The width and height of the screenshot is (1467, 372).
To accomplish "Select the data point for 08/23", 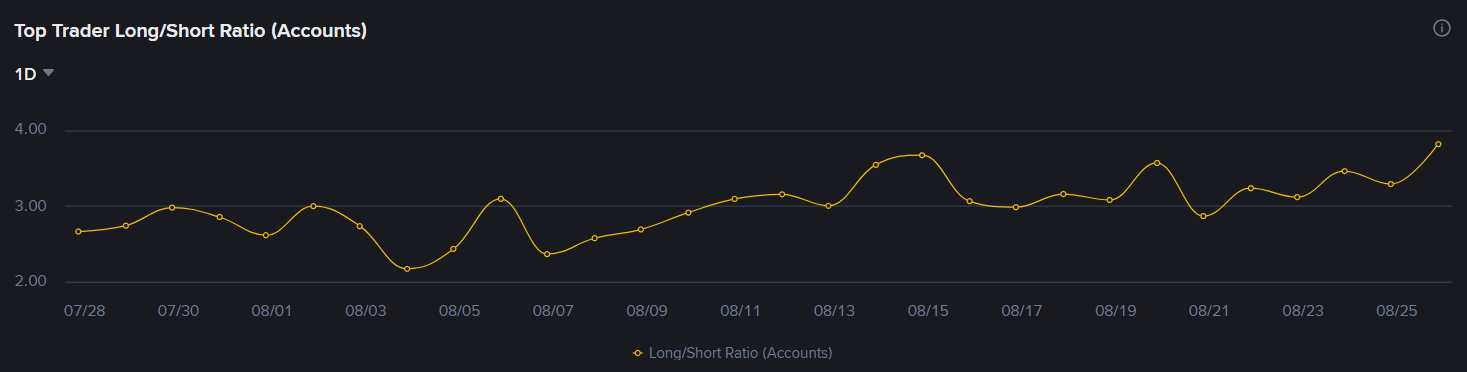I will (x=1297, y=197).
